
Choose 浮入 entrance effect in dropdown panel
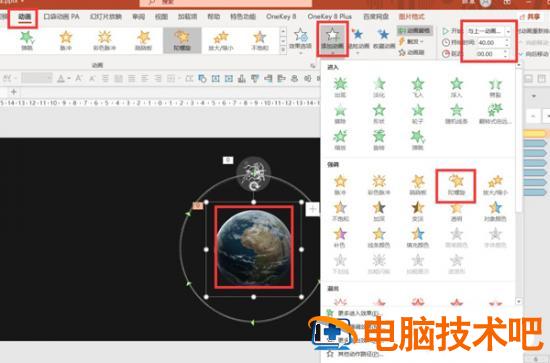pos(456,87)
